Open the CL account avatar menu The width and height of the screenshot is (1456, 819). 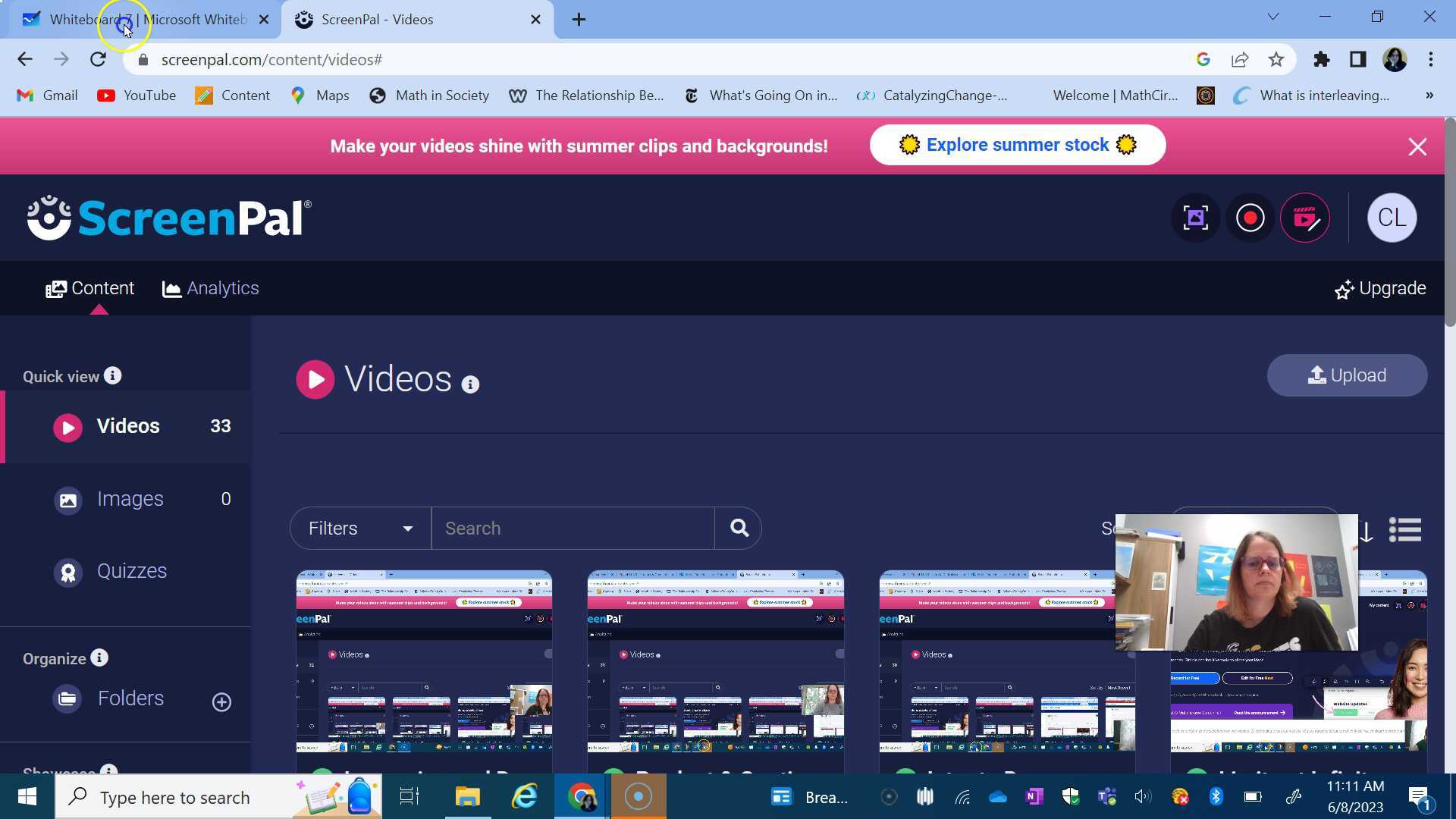point(1392,218)
